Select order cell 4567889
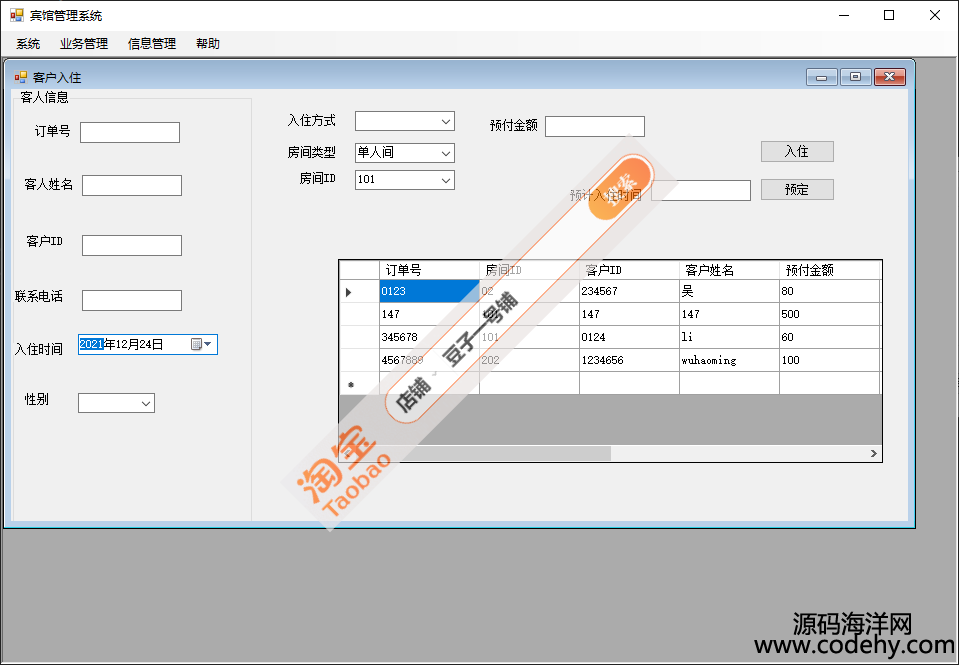The height and width of the screenshot is (665, 959). (x=429, y=360)
